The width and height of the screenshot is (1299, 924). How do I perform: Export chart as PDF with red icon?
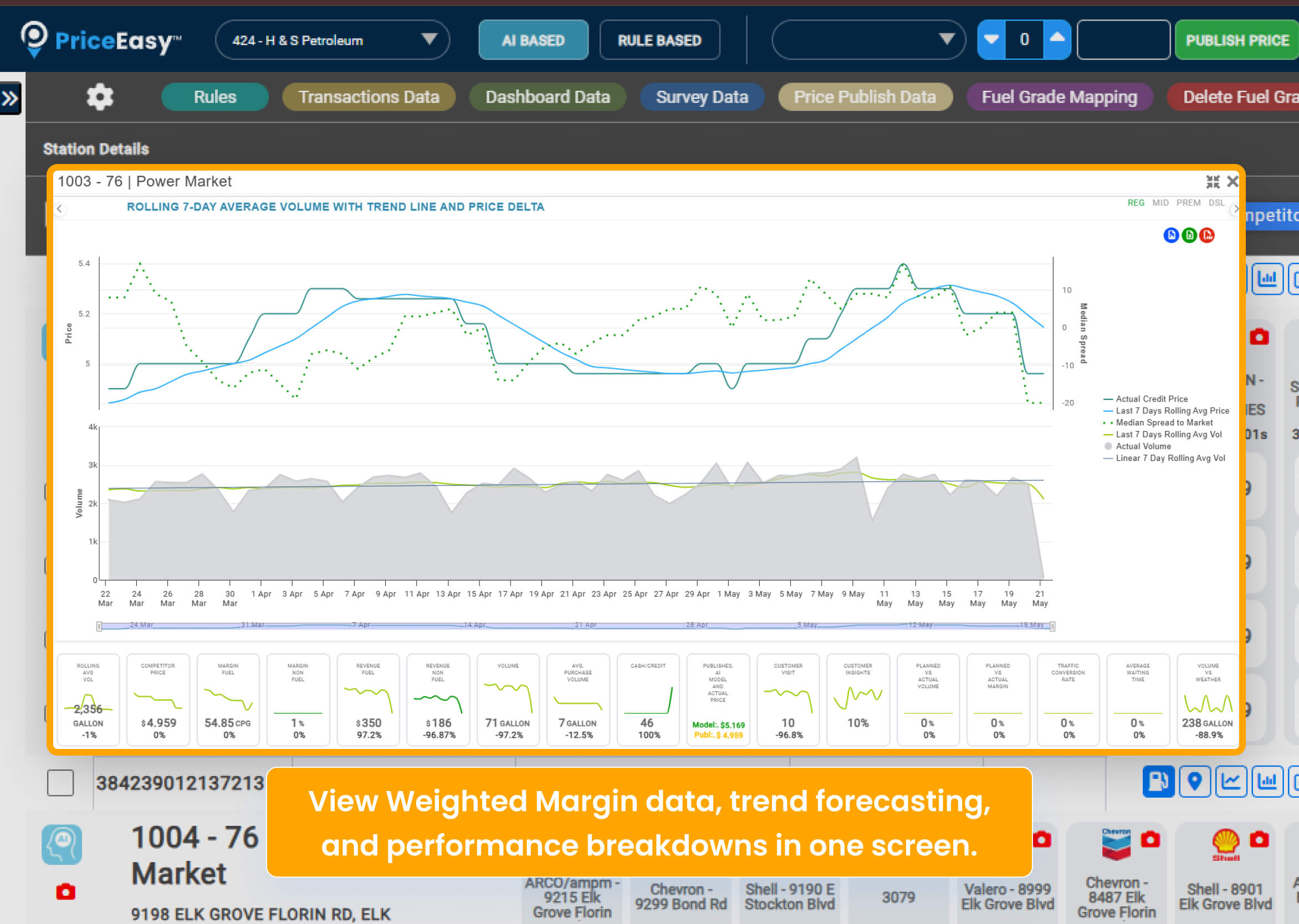1207,235
